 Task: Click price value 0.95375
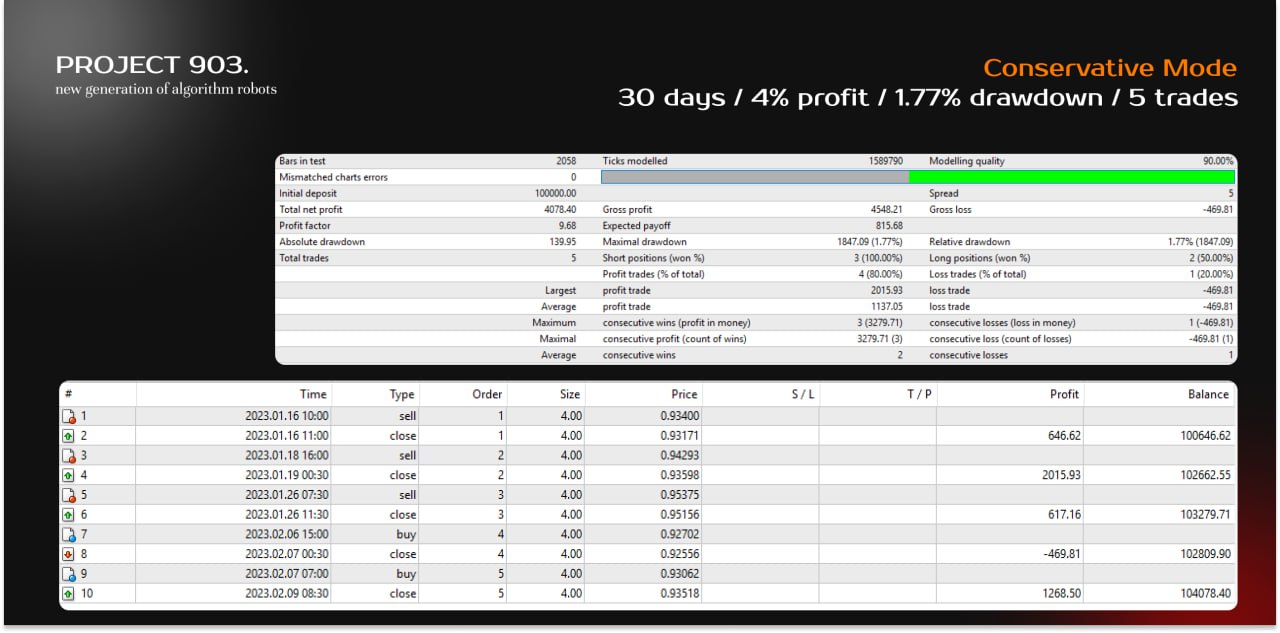click(680, 495)
